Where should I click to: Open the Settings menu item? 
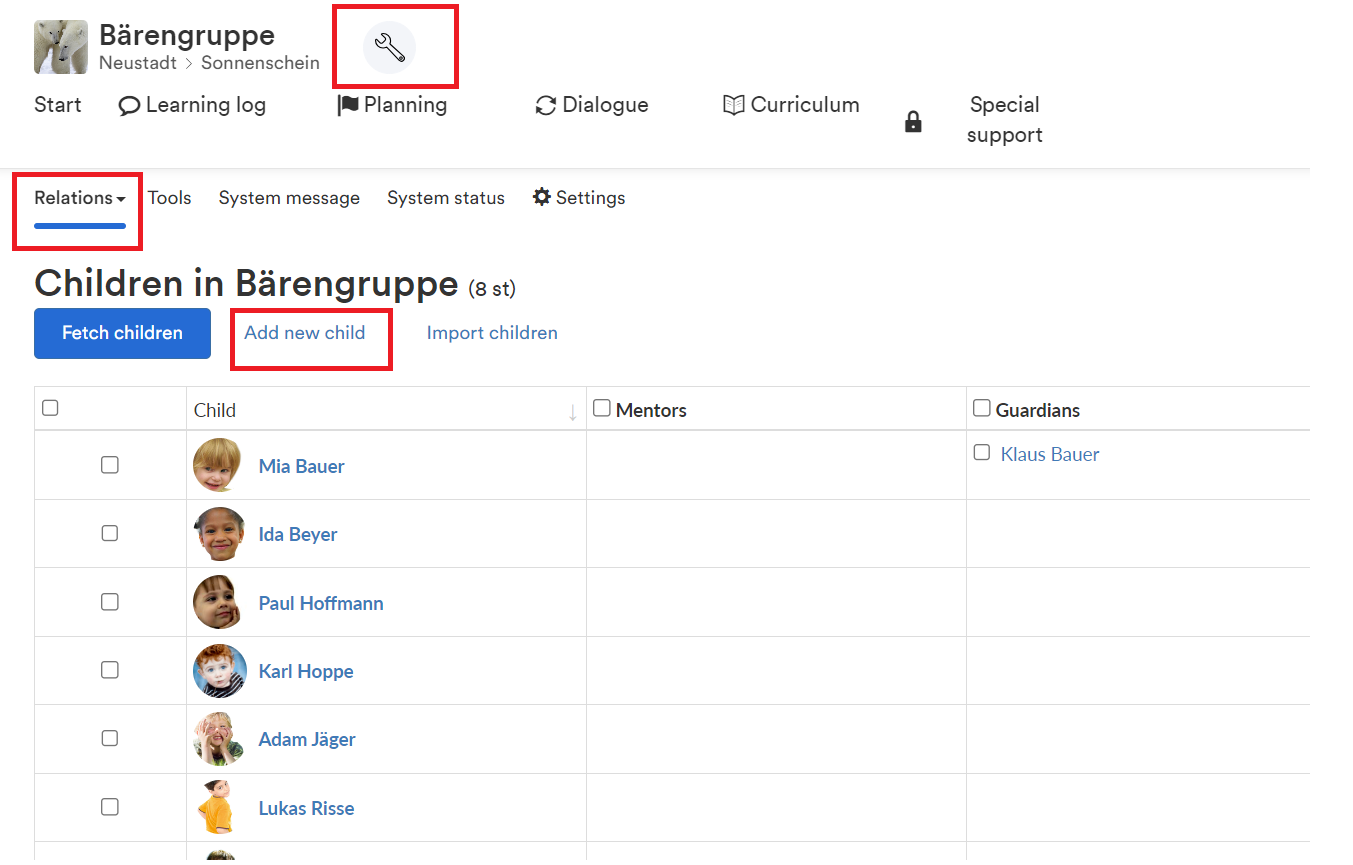(579, 198)
